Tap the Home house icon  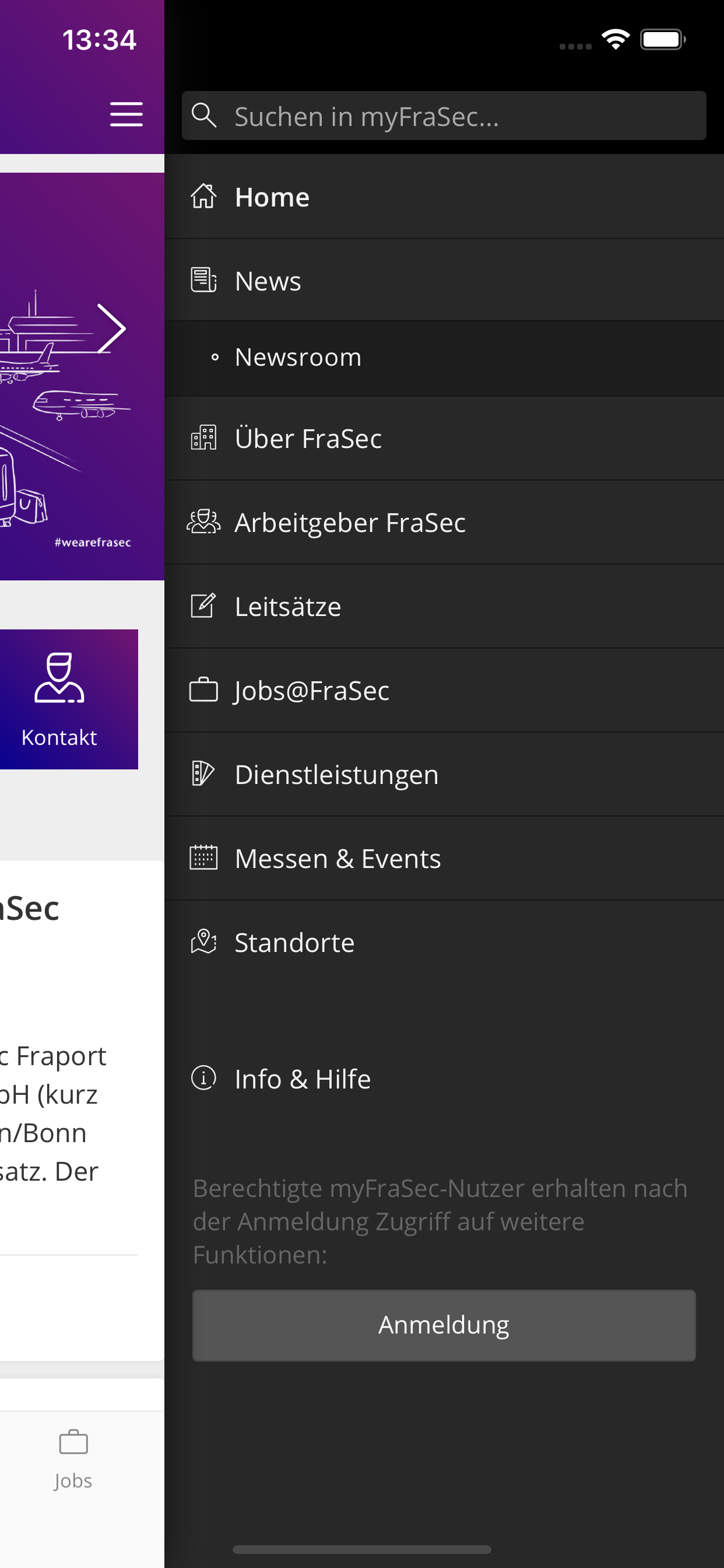203,197
